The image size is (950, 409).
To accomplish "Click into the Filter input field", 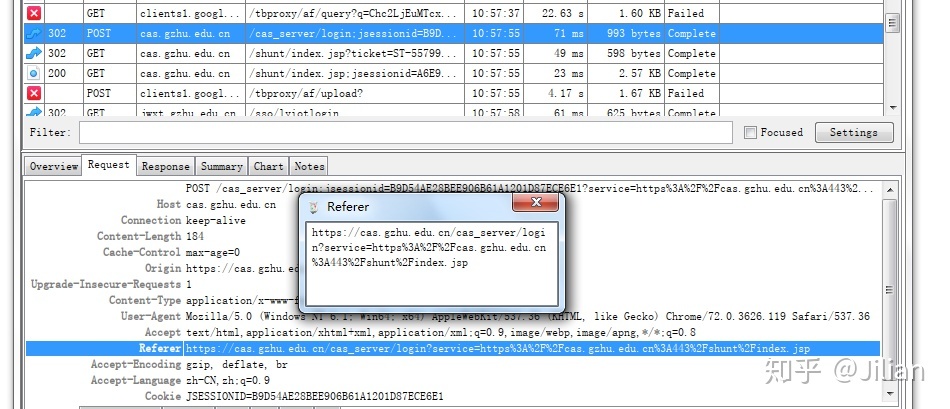I will point(405,132).
